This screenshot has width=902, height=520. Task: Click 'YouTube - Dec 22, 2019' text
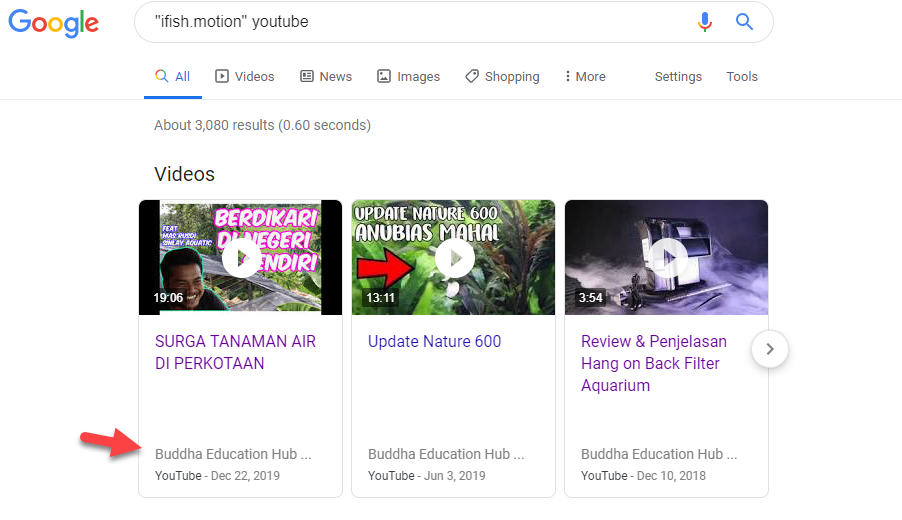pos(217,476)
